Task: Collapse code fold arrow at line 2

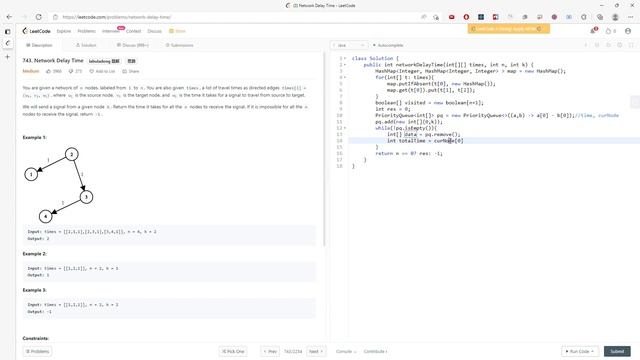Action: (x=345, y=64)
